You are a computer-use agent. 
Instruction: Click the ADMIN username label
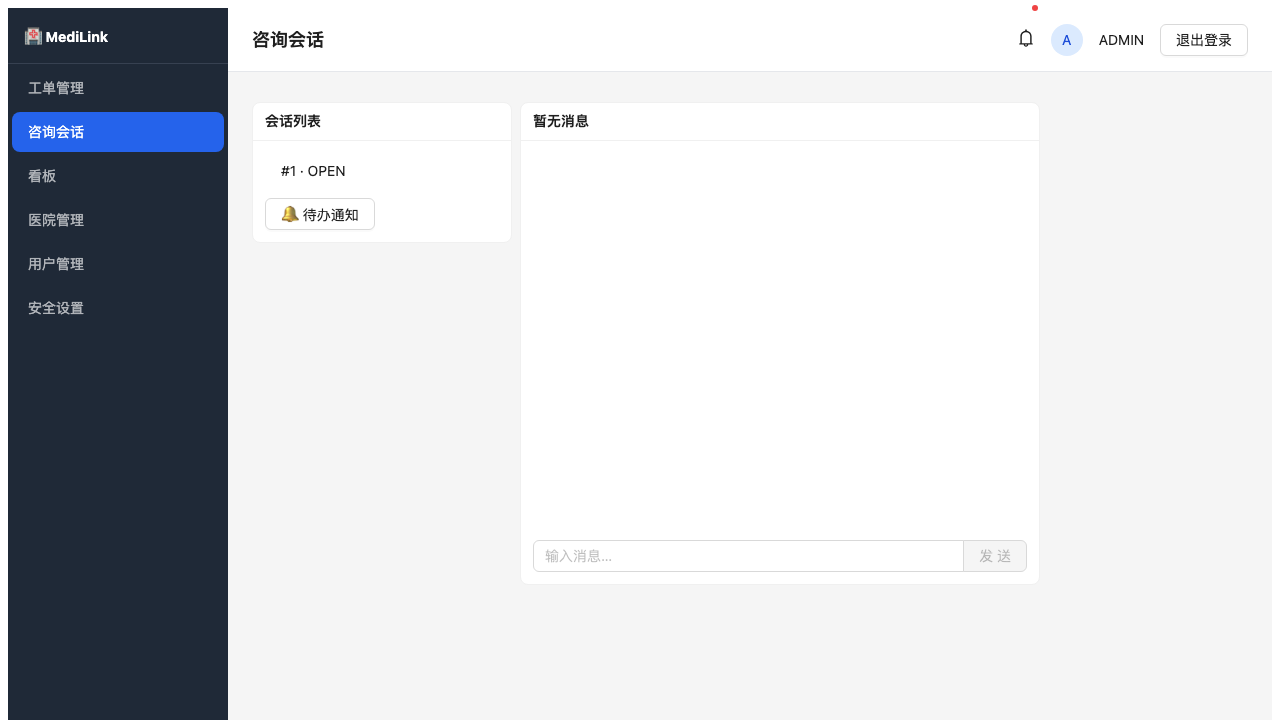(1121, 40)
